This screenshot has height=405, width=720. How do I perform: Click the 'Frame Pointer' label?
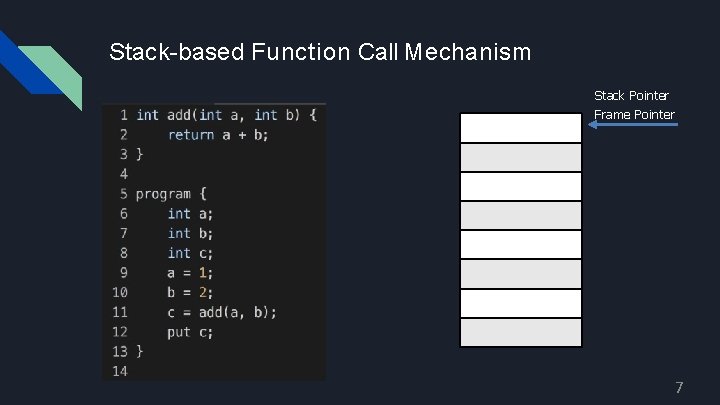[634, 114]
